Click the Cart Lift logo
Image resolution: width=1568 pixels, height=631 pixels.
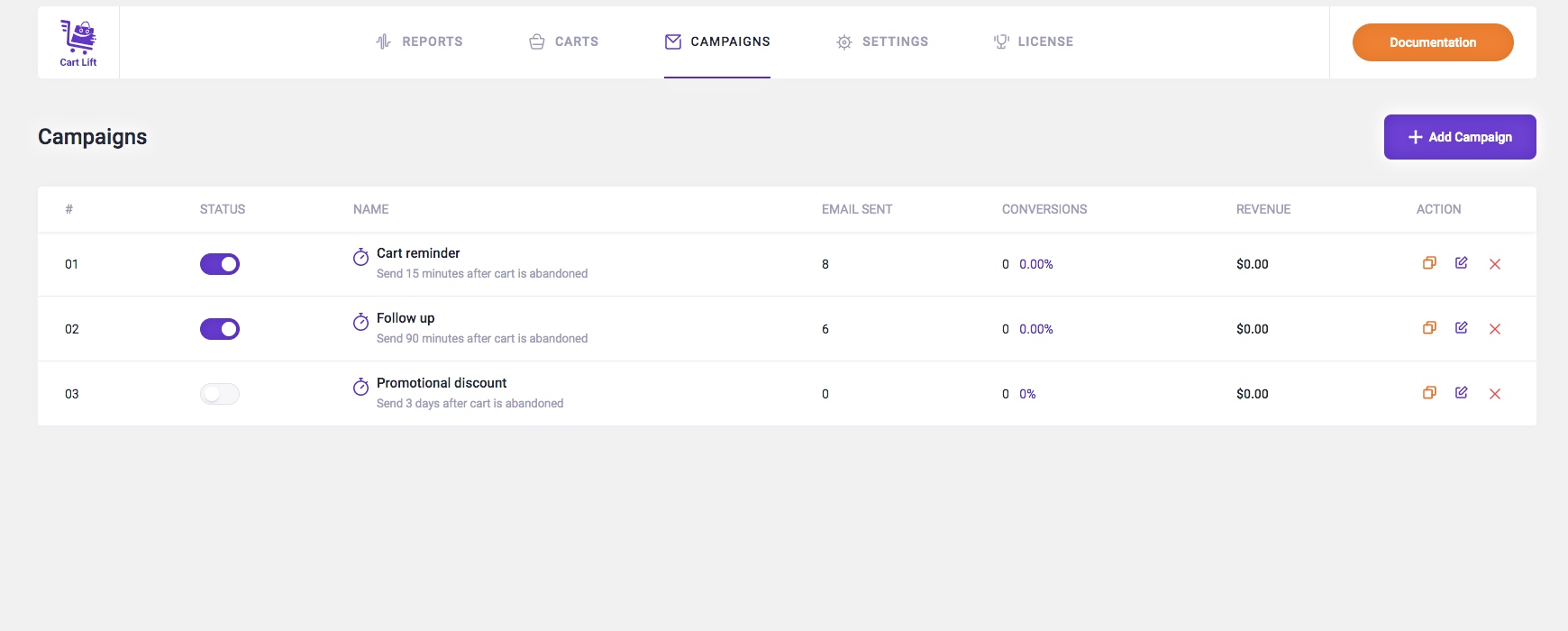[x=78, y=42]
